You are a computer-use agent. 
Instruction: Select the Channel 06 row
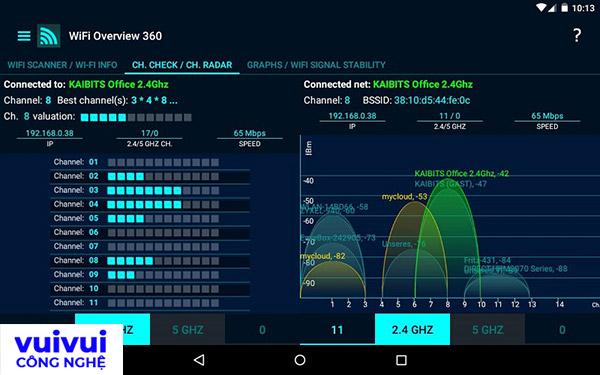(x=150, y=233)
